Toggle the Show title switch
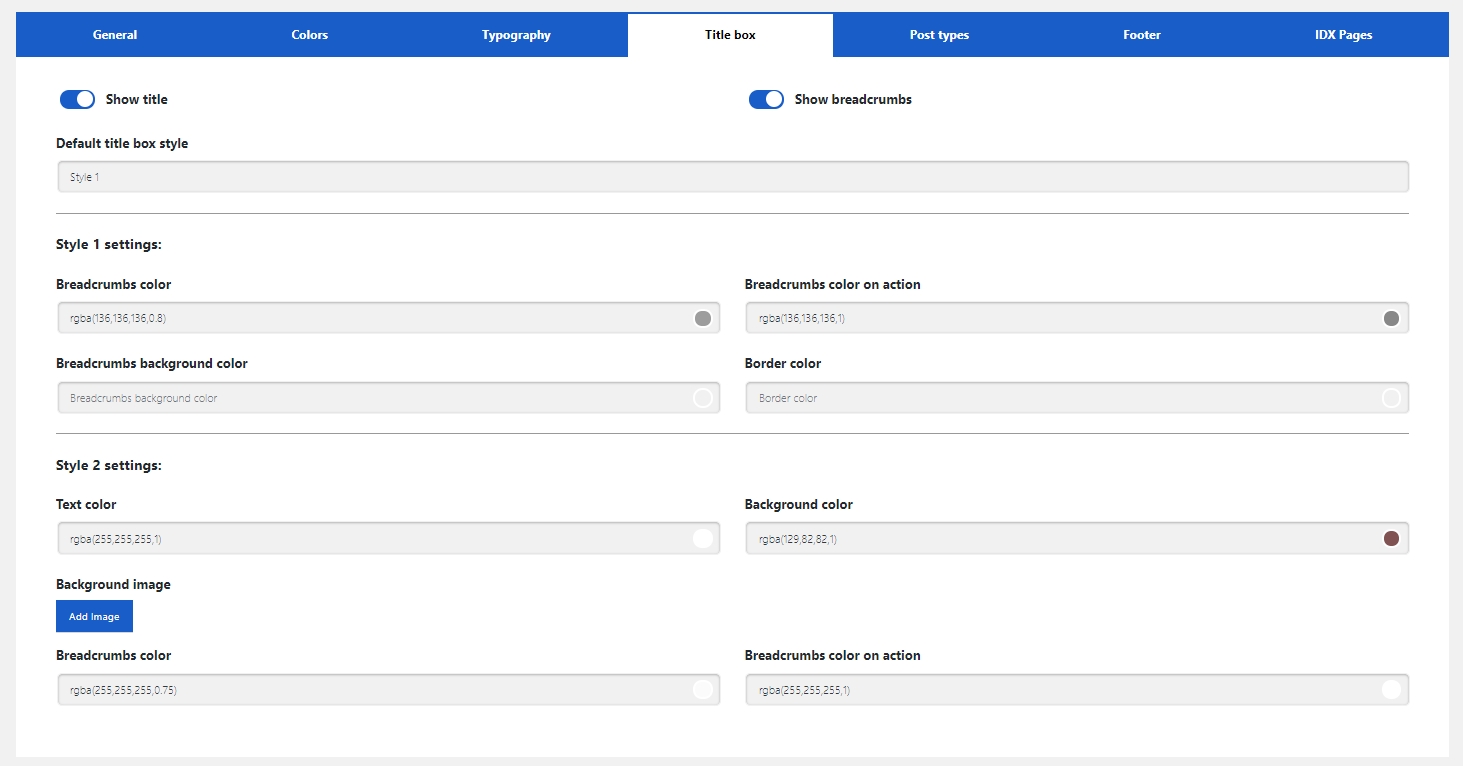Image resolution: width=1463 pixels, height=766 pixels. (78, 99)
